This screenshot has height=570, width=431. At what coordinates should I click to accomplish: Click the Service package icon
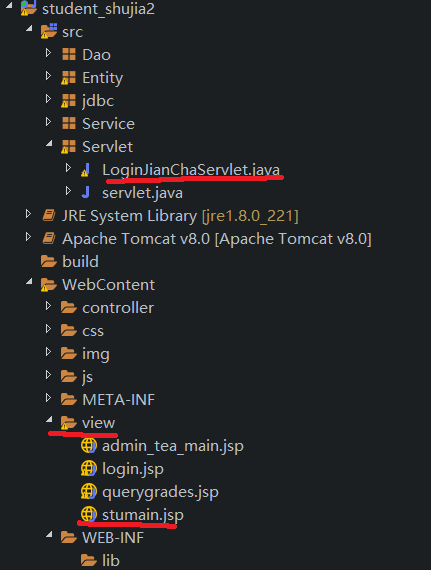tap(69, 124)
